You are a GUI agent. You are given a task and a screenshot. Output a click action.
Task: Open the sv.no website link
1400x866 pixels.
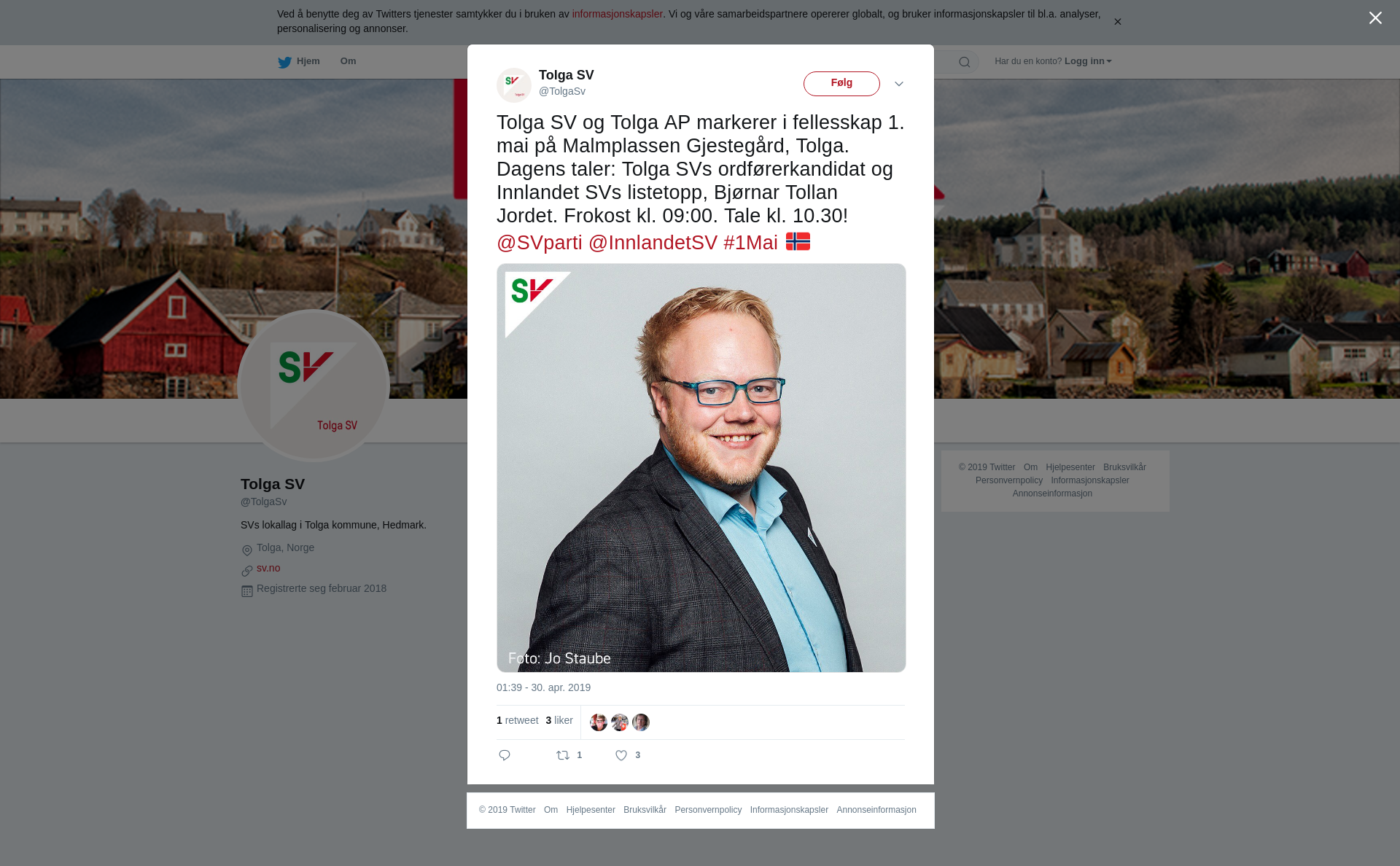tap(268, 568)
